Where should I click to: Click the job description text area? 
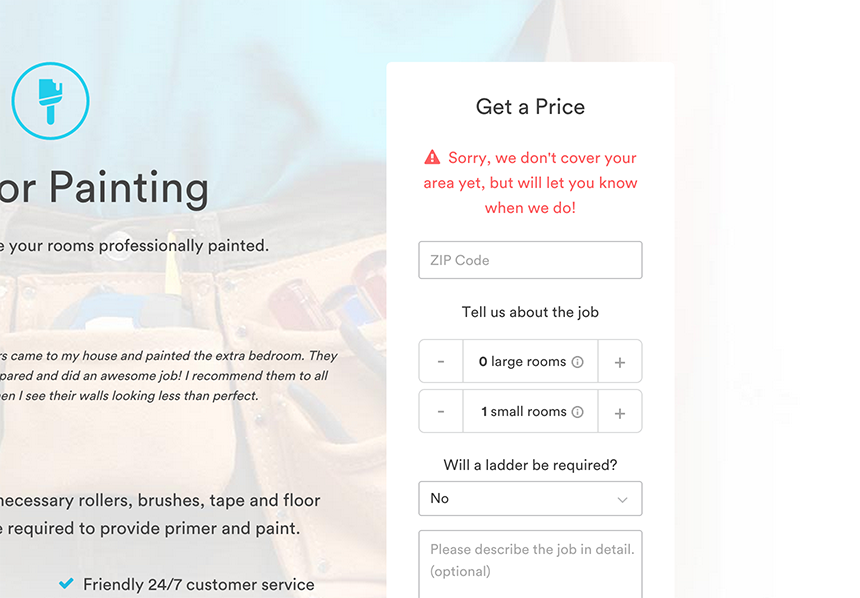[530, 563]
